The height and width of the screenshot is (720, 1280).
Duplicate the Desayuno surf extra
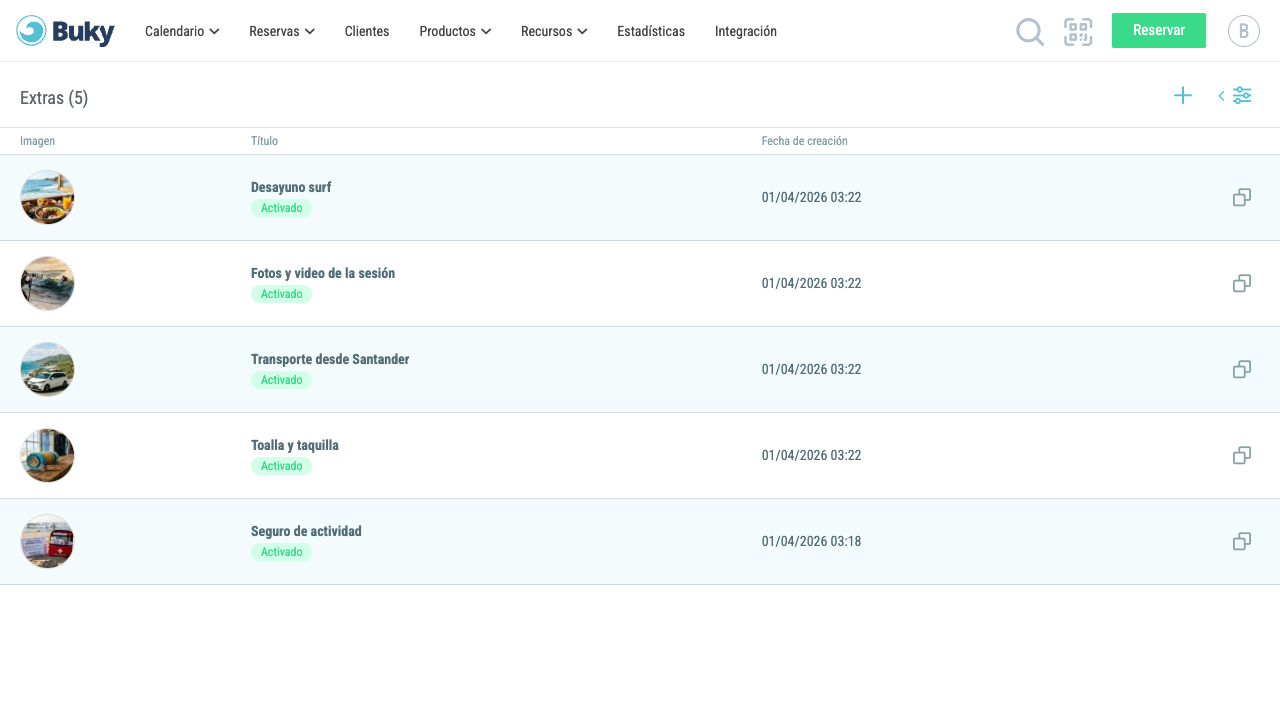(1242, 197)
